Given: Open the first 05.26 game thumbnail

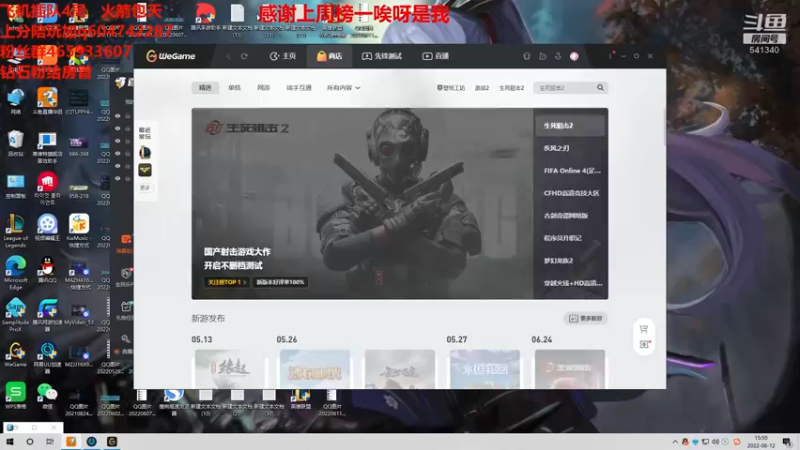Looking at the screenshot, I should (x=315, y=369).
